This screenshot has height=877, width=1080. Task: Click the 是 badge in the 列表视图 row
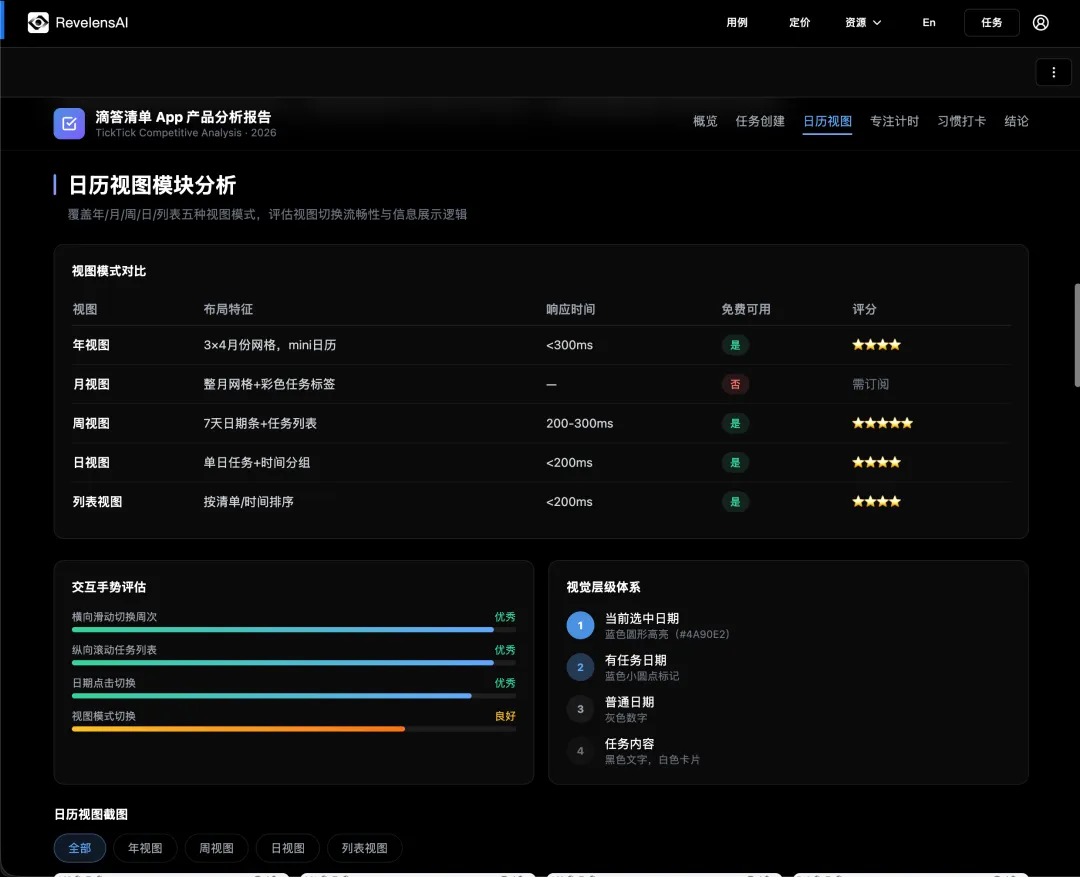point(735,502)
